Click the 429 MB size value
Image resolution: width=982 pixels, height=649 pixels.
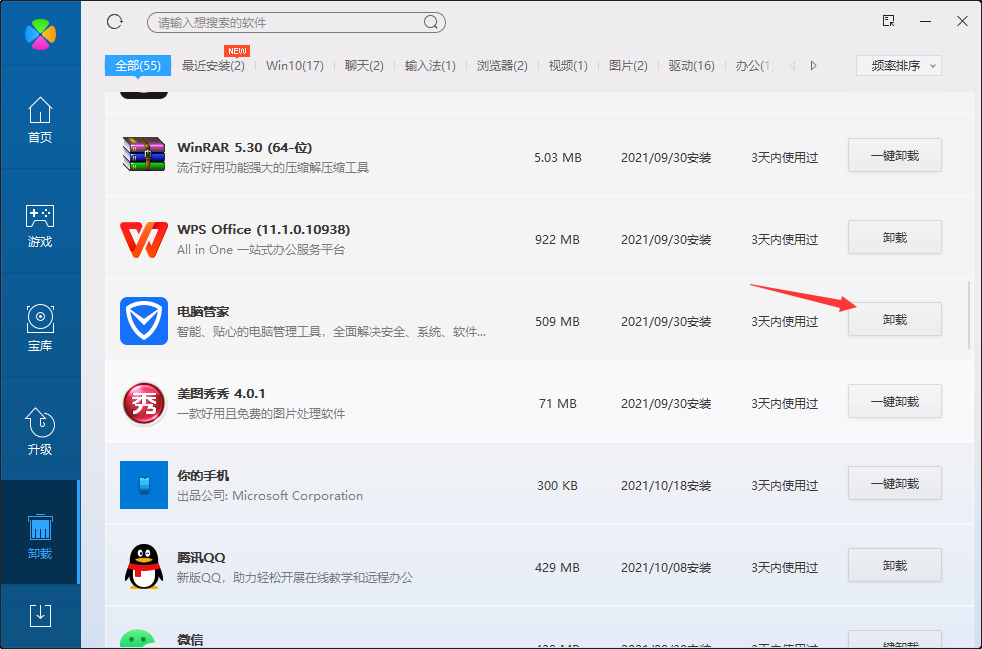(x=557, y=568)
